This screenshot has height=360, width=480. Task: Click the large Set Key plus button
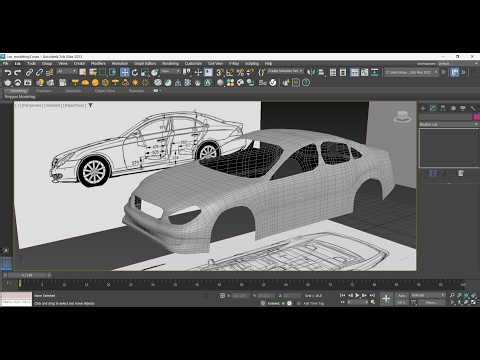(386, 299)
